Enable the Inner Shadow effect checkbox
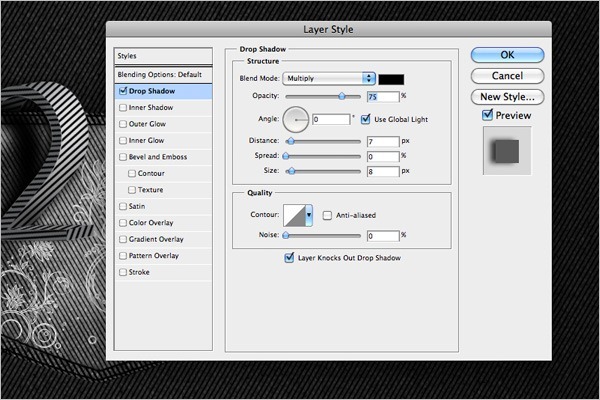The height and width of the screenshot is (400, 600). pyautogui.click(x=123, y=108)
